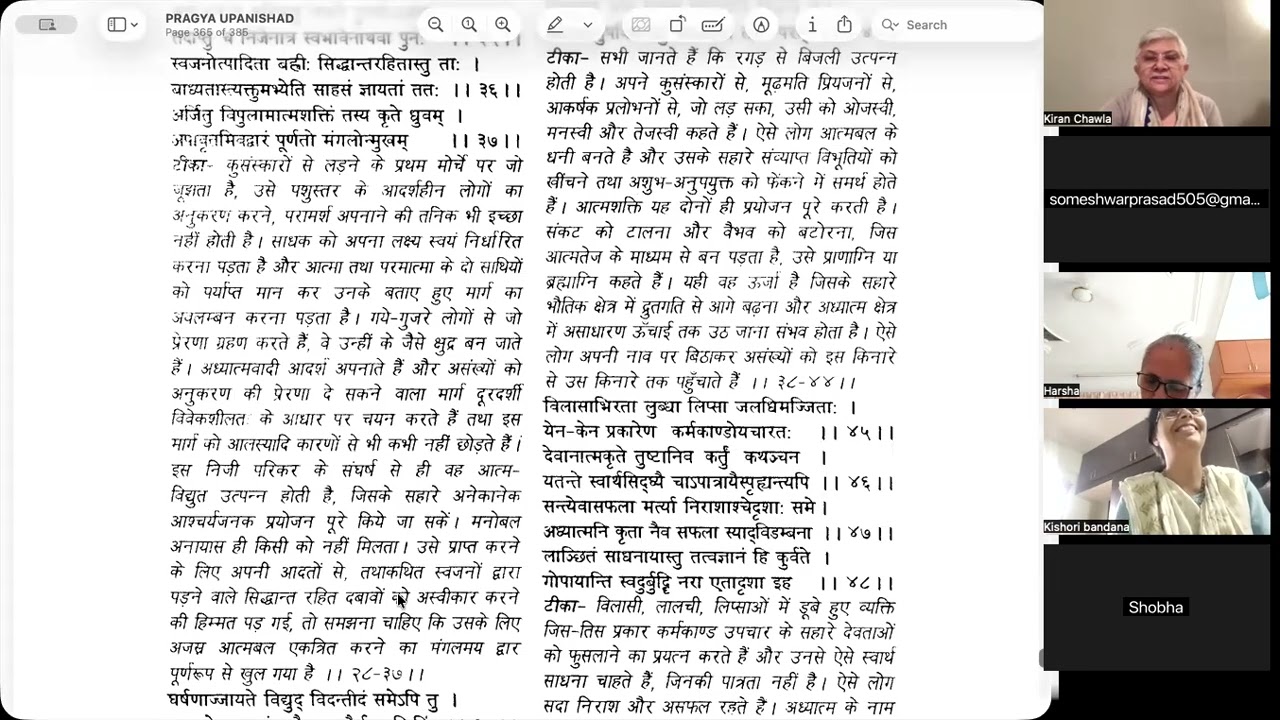Select Harsha video tile
This screenshot has height=720, width=1280.
click(1157, 335)
